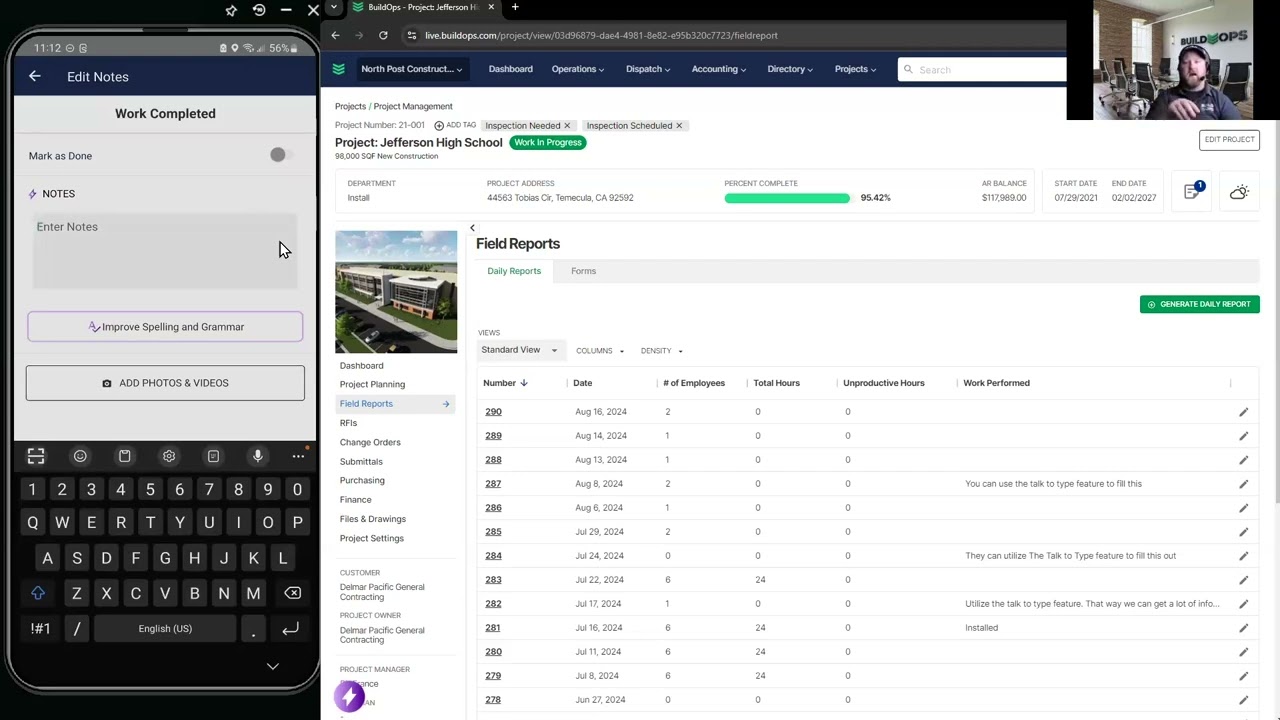Screen dimensions: 1280x720
Task: Tap the scan text icon on keyboard
Action: point(36,456)
